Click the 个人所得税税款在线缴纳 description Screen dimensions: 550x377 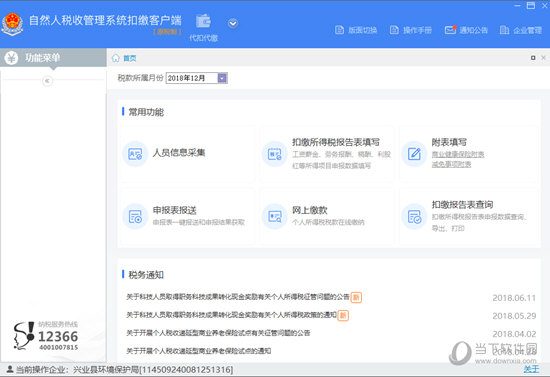[x=328, y=222]
